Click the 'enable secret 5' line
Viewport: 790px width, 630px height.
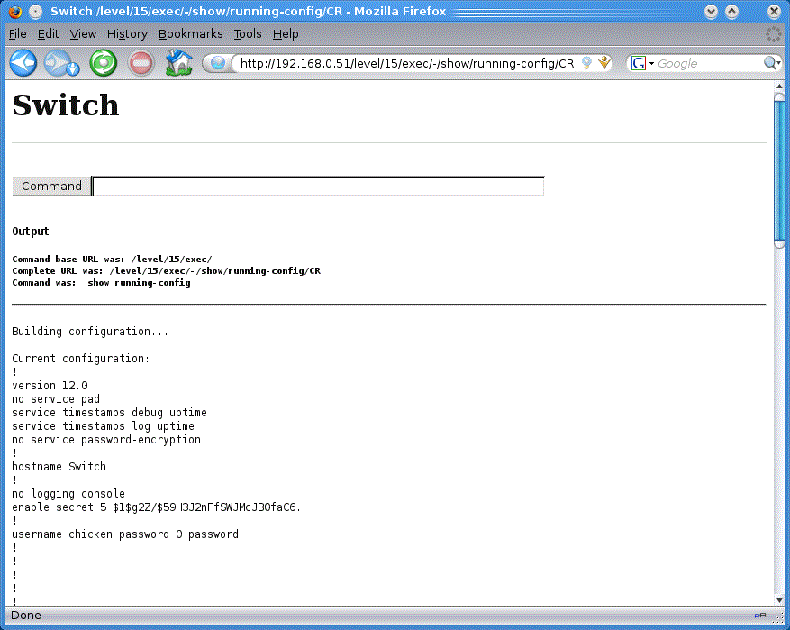(x=156, y=507)
